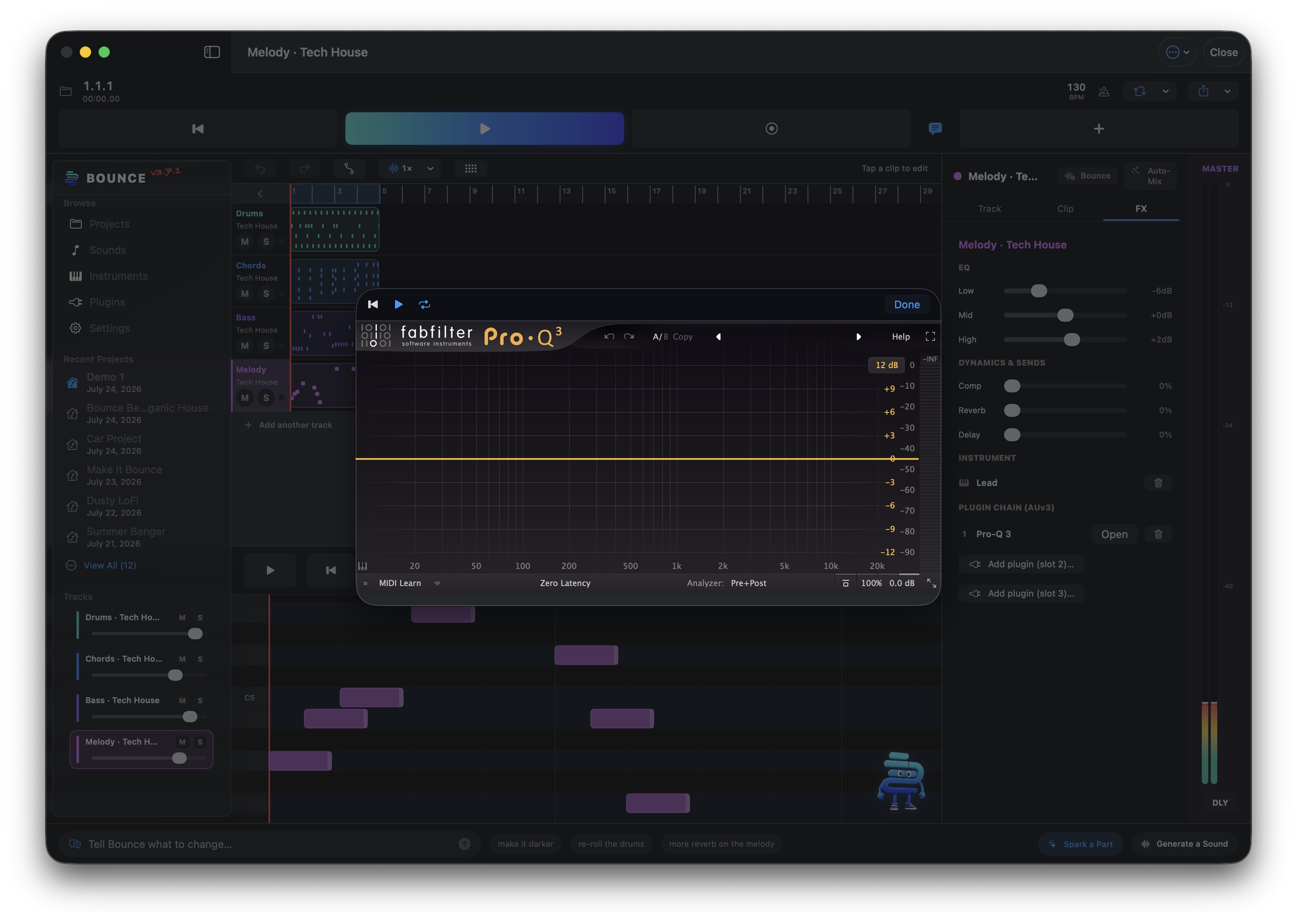Screen dimensions: 1297x924
Task: Open Plugins in the Browse sidebar
Action: coord(142,302)
